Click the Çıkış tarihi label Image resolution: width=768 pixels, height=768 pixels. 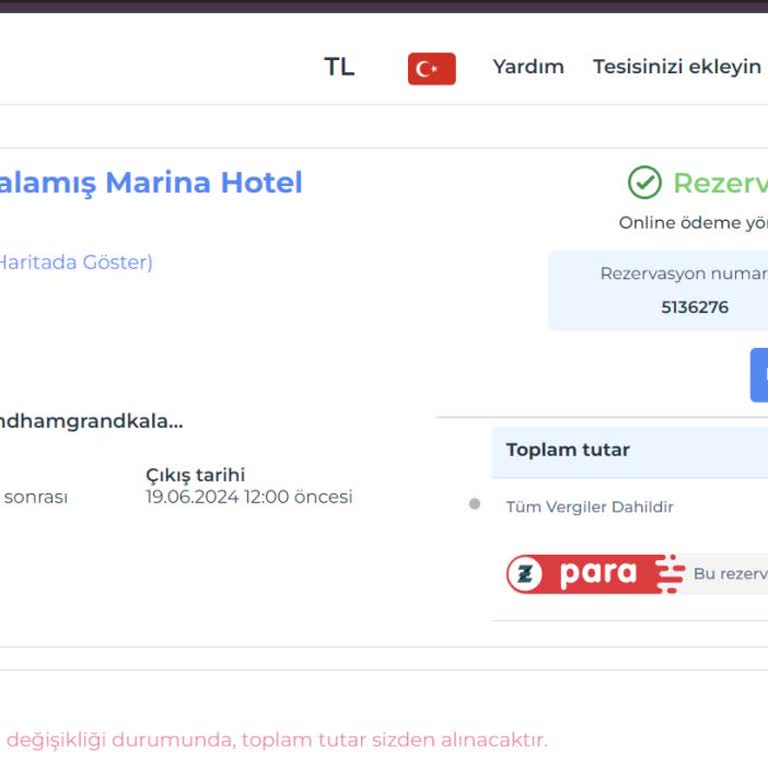(195, 475)
